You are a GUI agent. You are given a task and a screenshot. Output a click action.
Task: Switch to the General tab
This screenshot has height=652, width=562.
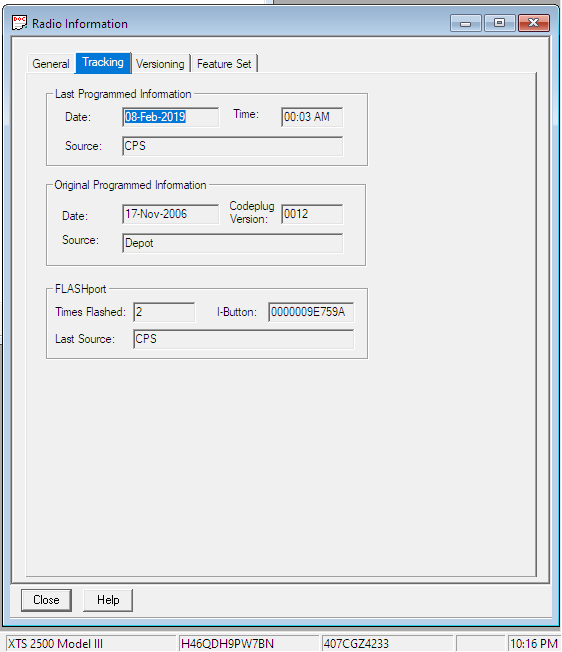[51, 64]
